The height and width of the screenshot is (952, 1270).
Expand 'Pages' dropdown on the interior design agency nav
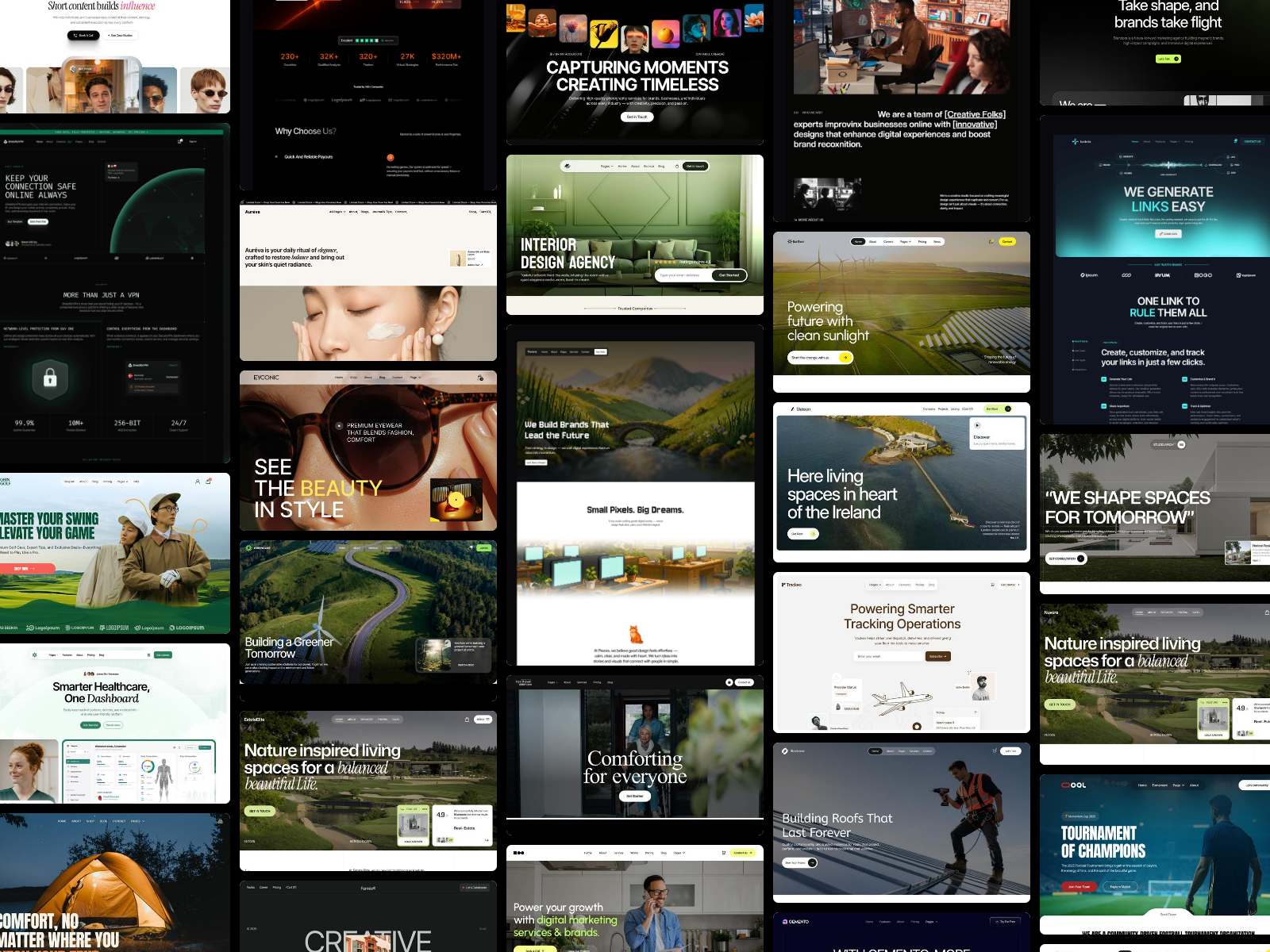pos(606,167)
